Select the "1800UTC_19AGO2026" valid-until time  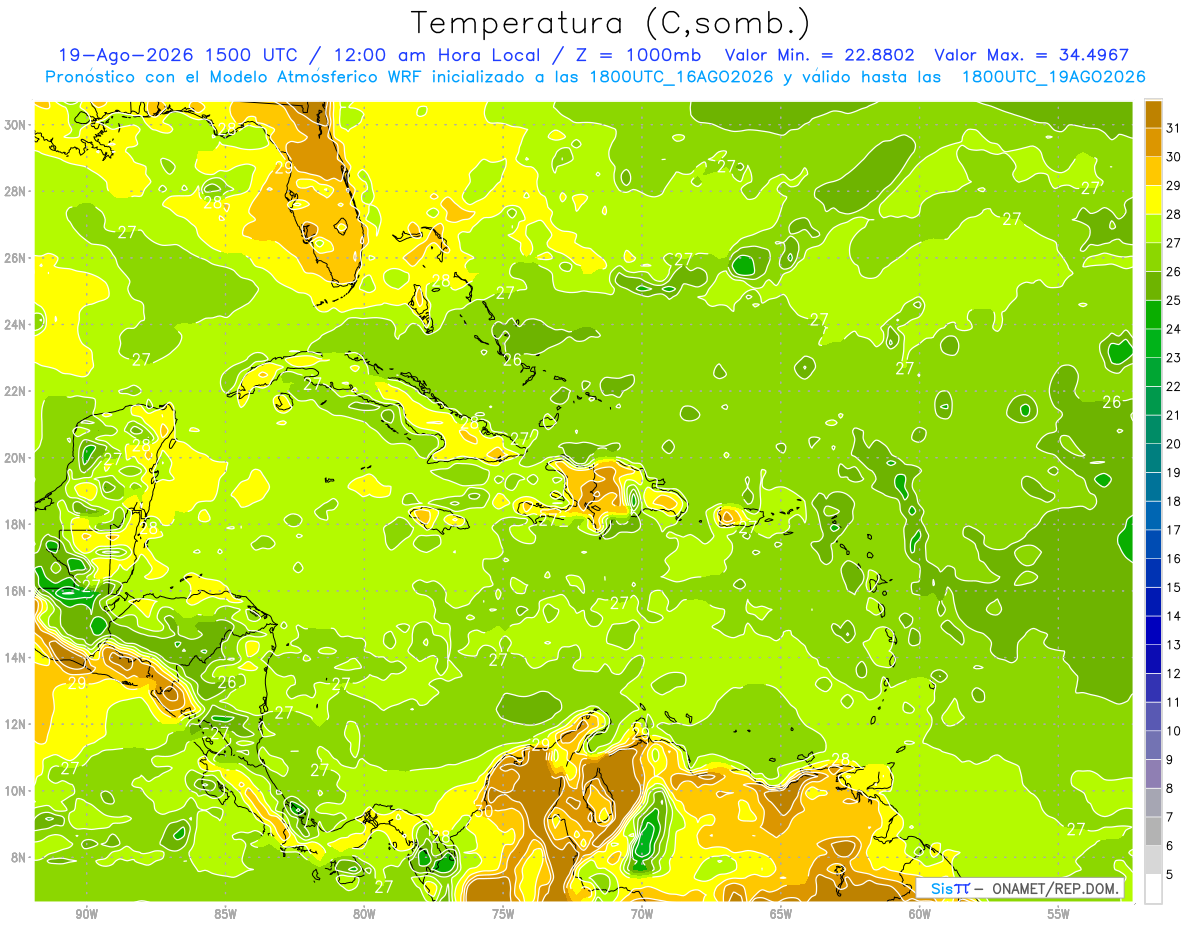[1053, 77]
